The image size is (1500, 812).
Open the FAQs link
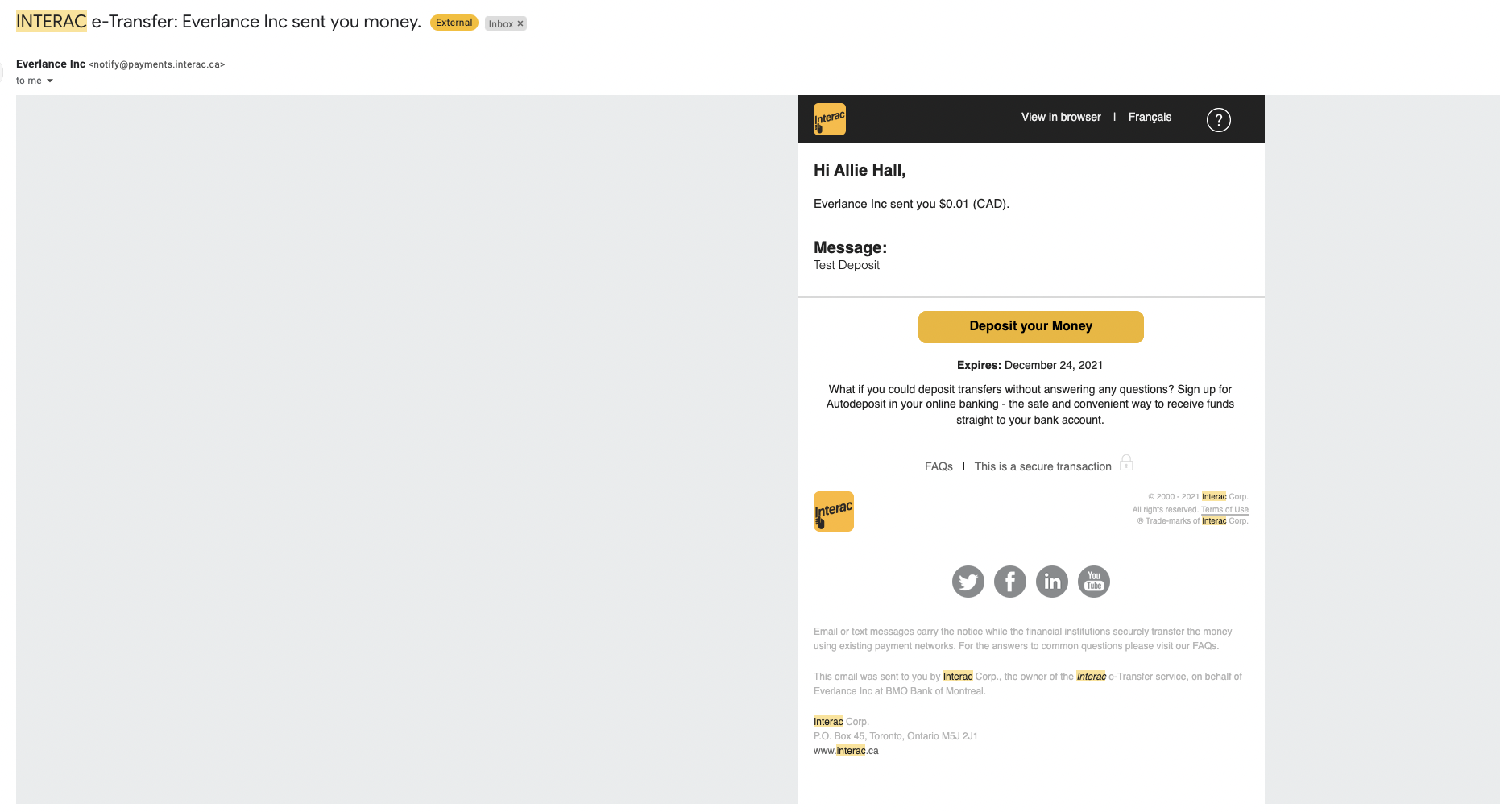point(938,466)
